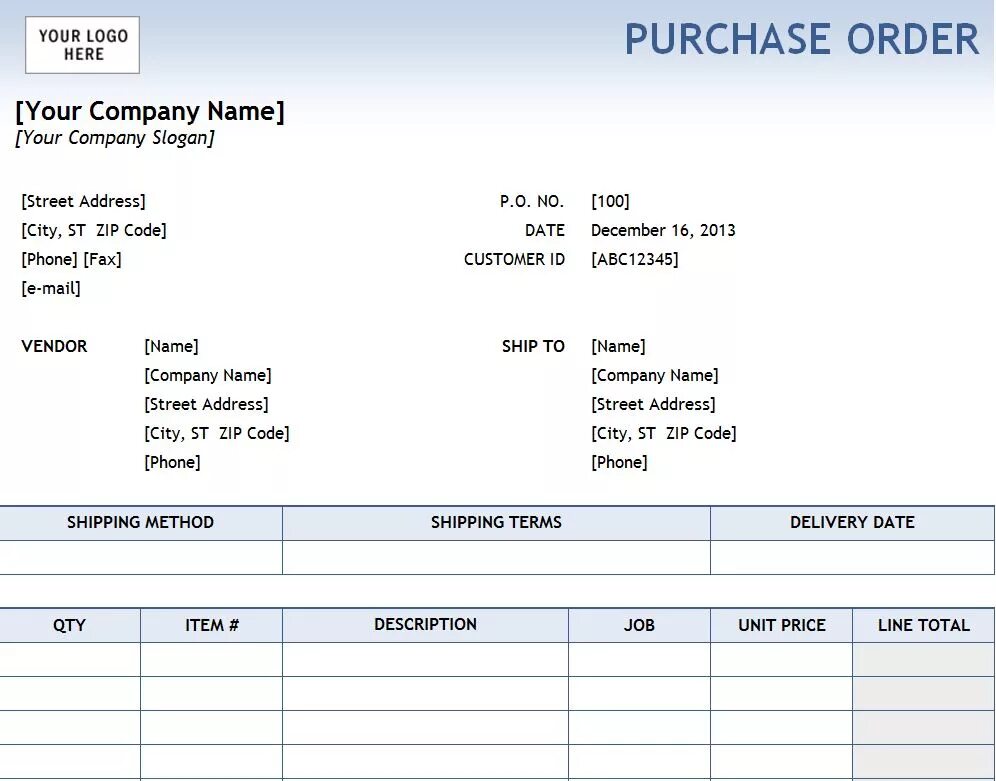Select the SHIPPING TERMS header cell

click(496, 523)
